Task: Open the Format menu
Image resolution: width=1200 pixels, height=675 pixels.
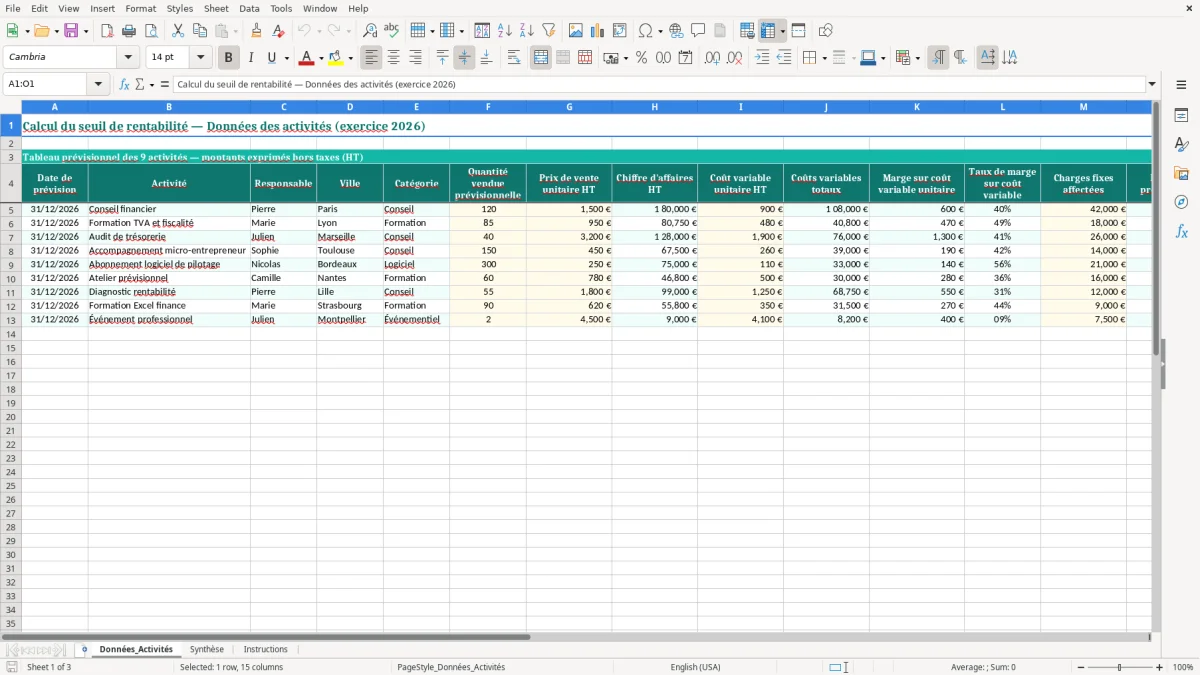Action: click(x=140, y=8)
